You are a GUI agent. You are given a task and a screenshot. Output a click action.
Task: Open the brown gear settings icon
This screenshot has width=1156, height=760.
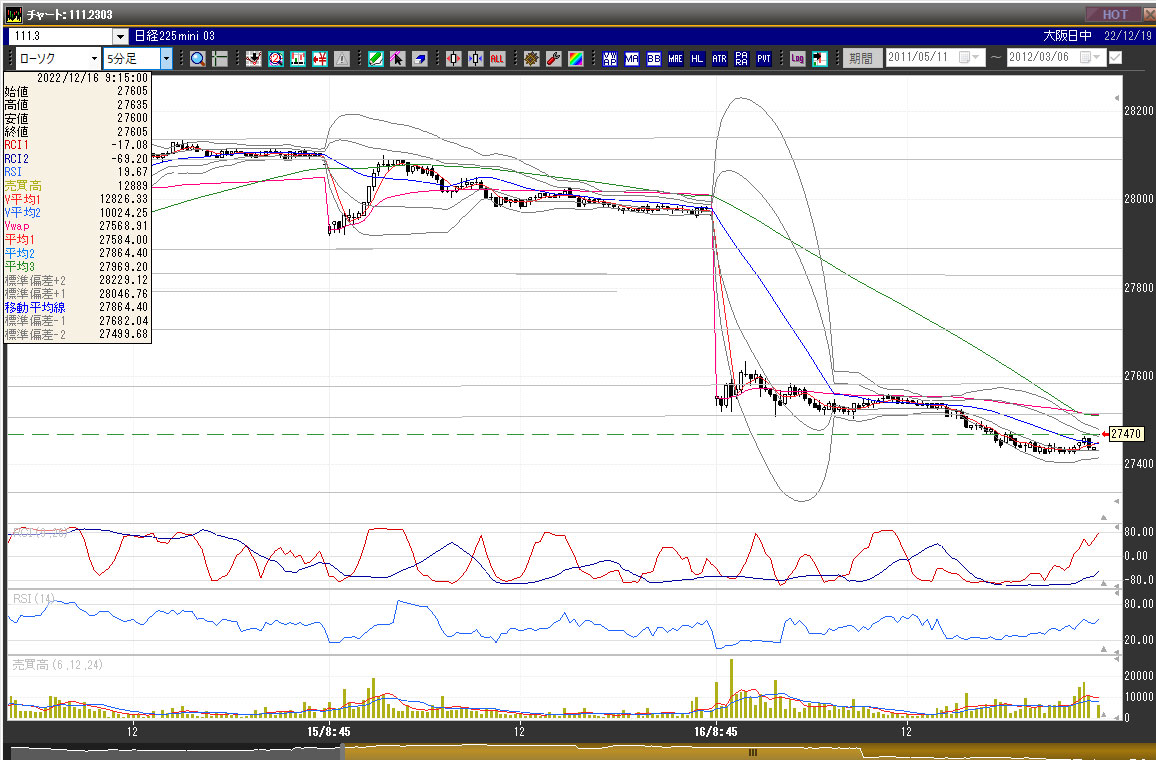[x=532, y=59]
